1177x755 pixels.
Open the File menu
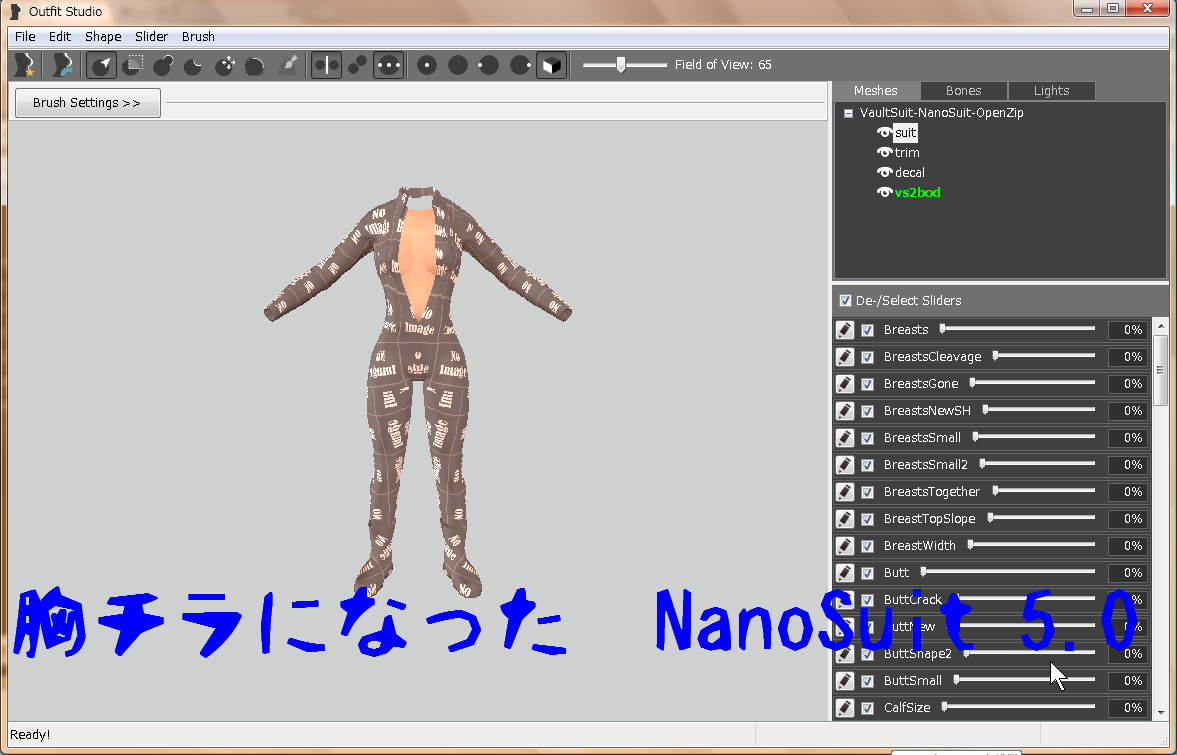(25, 37)
